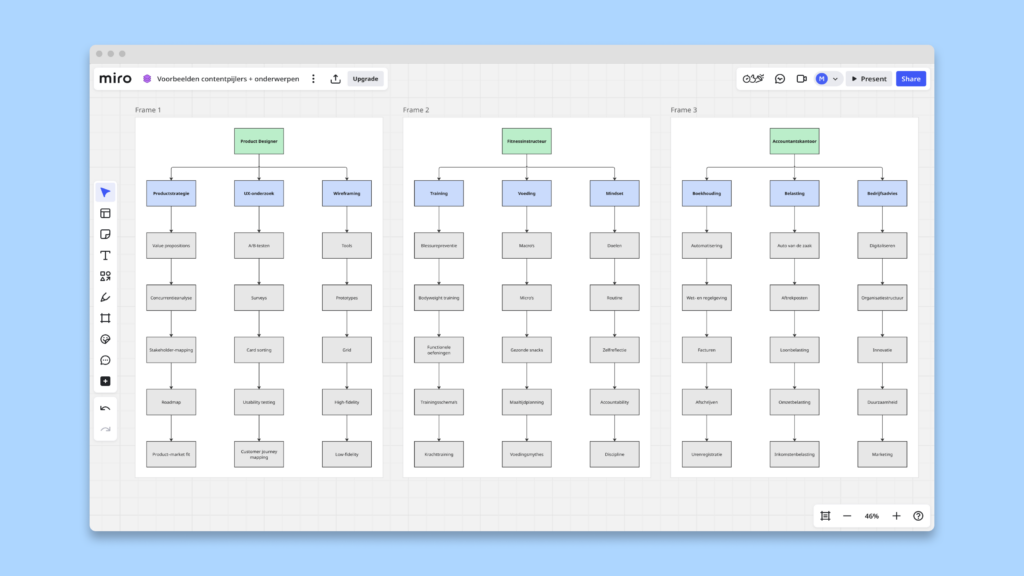
Task: Open the 46% zoom level menu
Action: coord(872,516)
